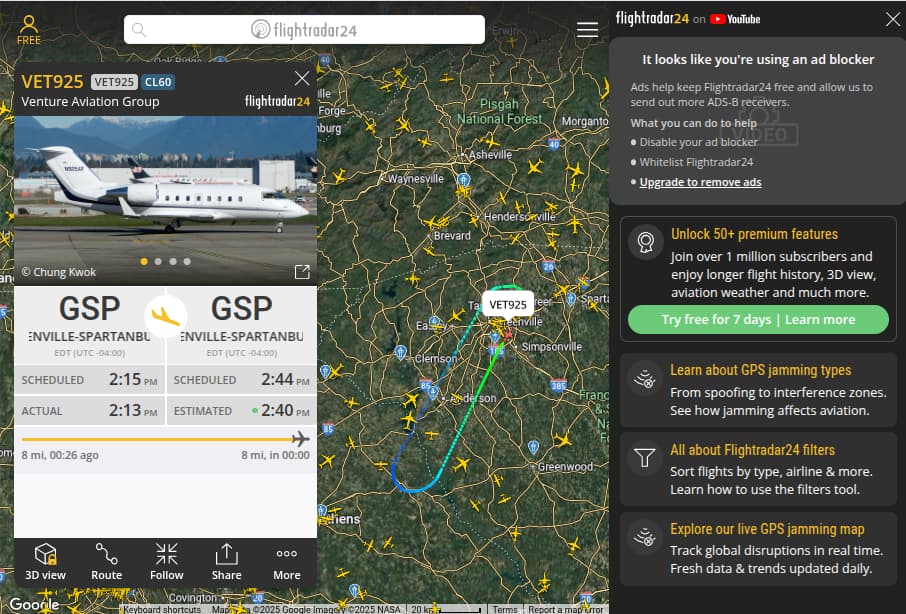The width and height of the screenshot is (906, 614).
Task: Select the second photo carousel dot
Action: (x=158, y=262)
